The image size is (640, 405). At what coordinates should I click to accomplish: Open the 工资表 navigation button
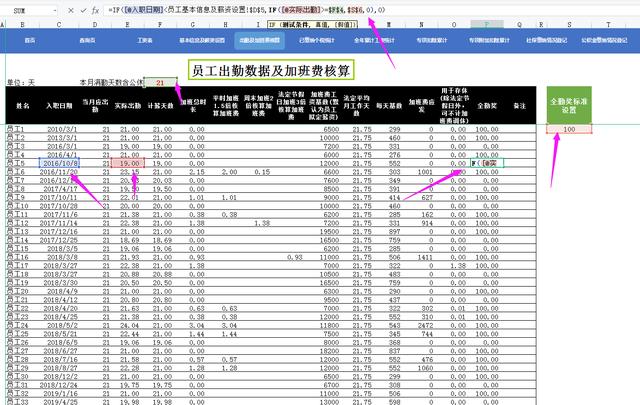[x=144, y=40]
